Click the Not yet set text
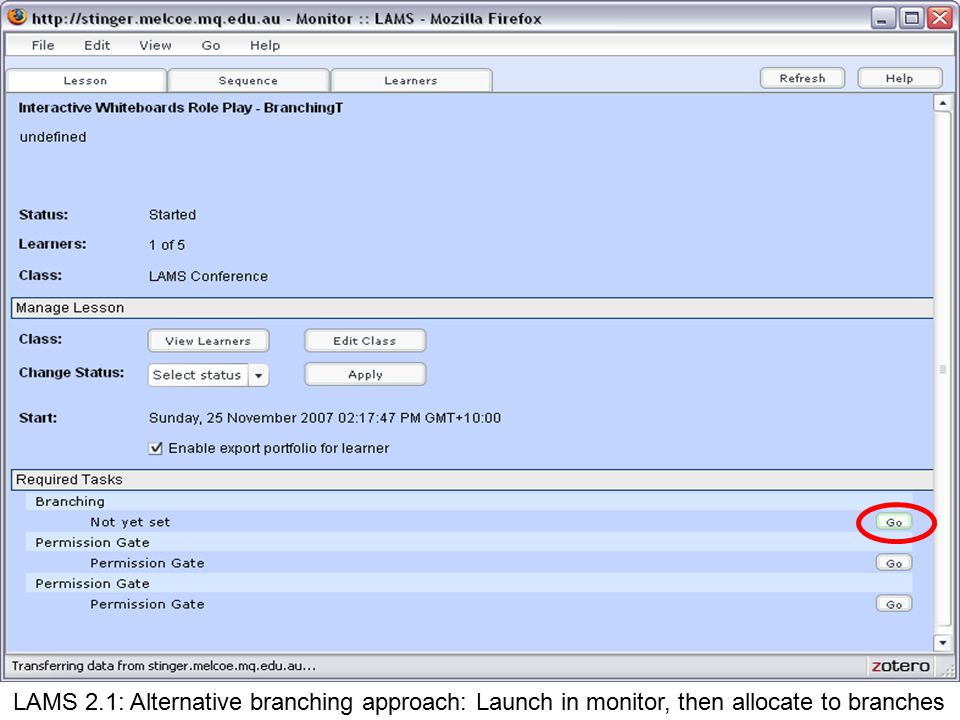Viewport: 960px width, 720px height. (x=130, y=522)
